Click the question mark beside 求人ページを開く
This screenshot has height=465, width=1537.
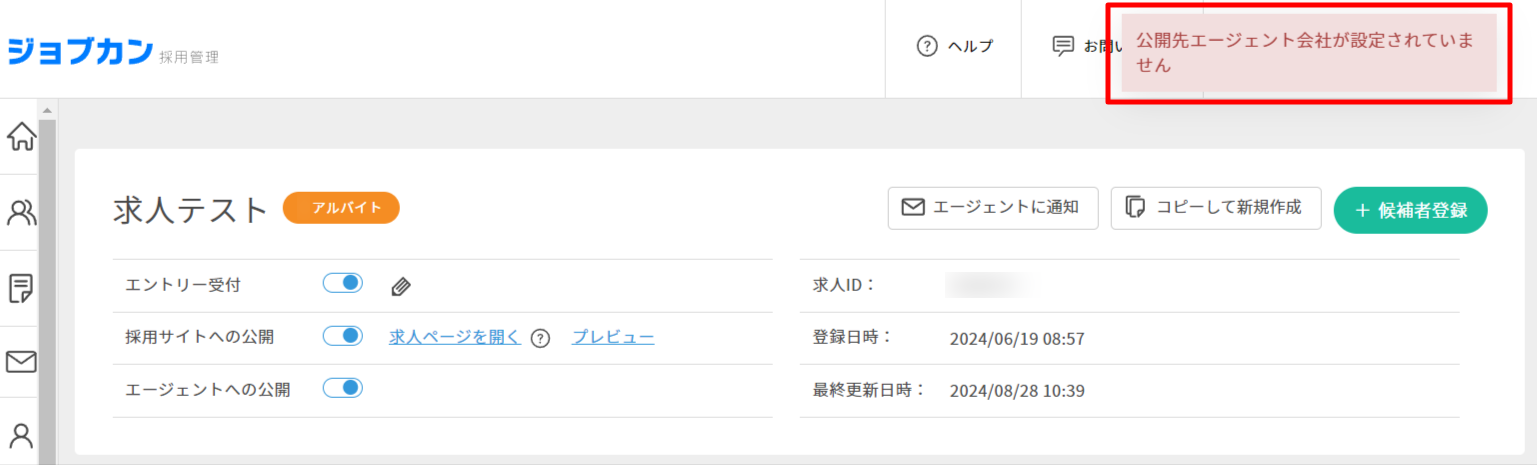click(x=541, y=338)
